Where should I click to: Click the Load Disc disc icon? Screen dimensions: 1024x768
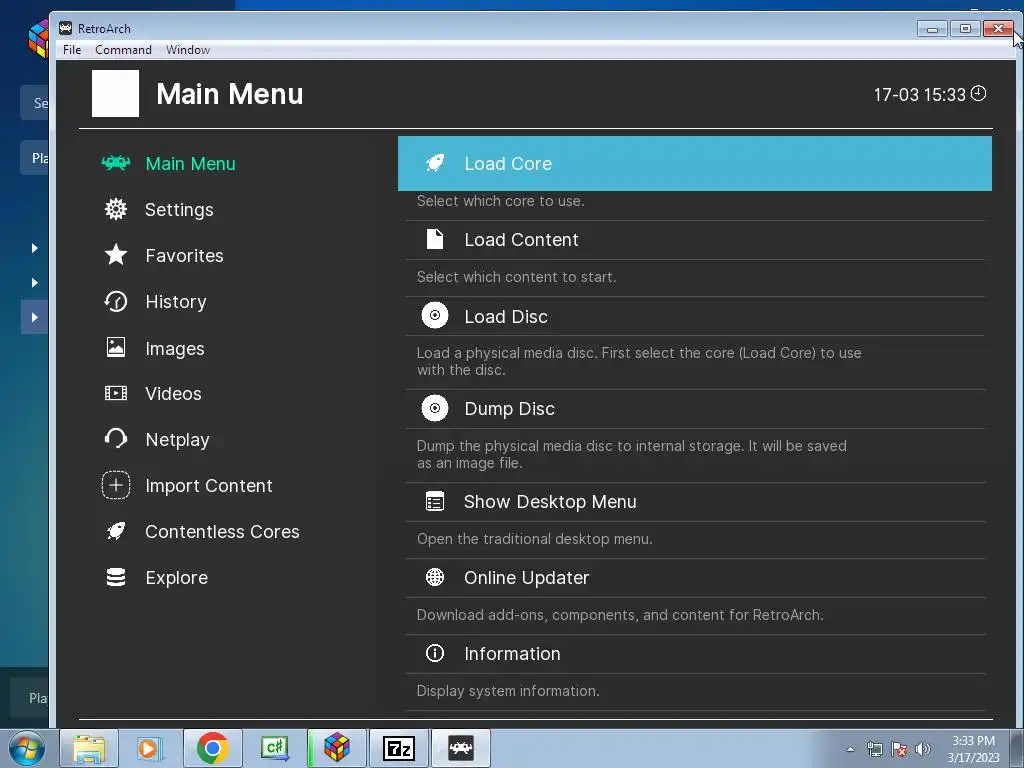click(435, 316)
